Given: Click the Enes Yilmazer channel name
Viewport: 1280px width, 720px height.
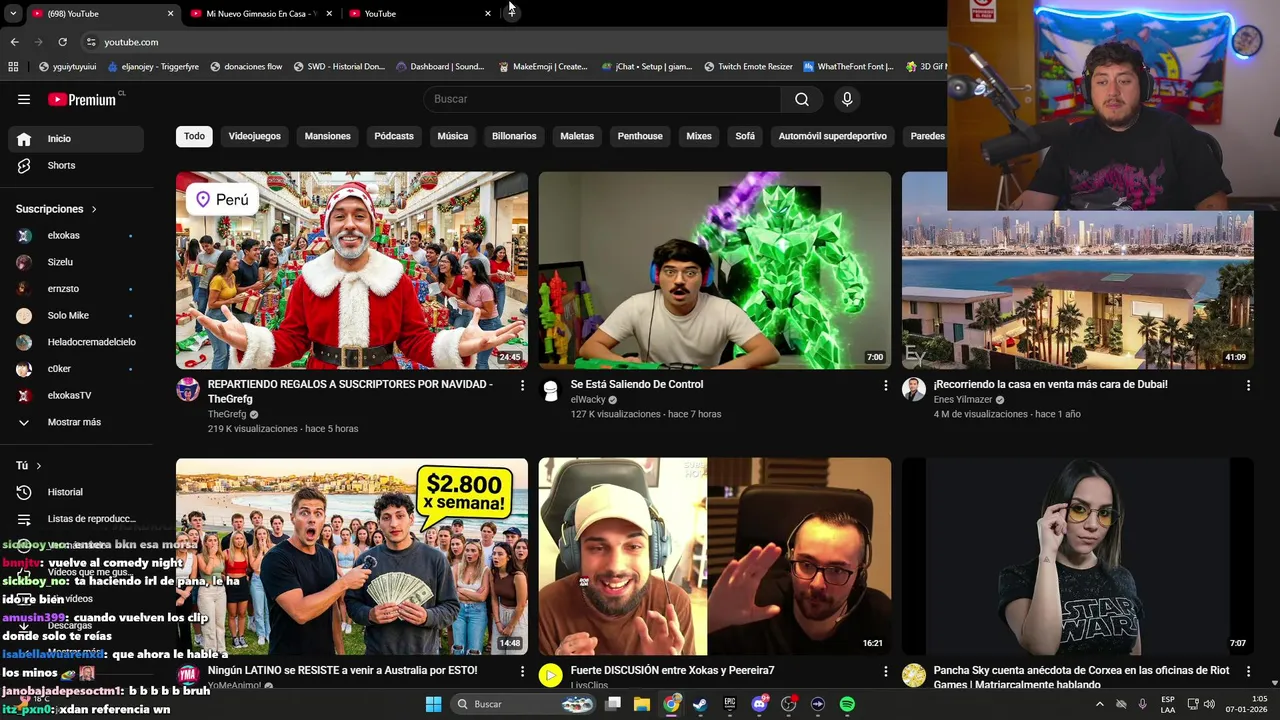Looking at the screenshot, I should click(x=963, y=400).
